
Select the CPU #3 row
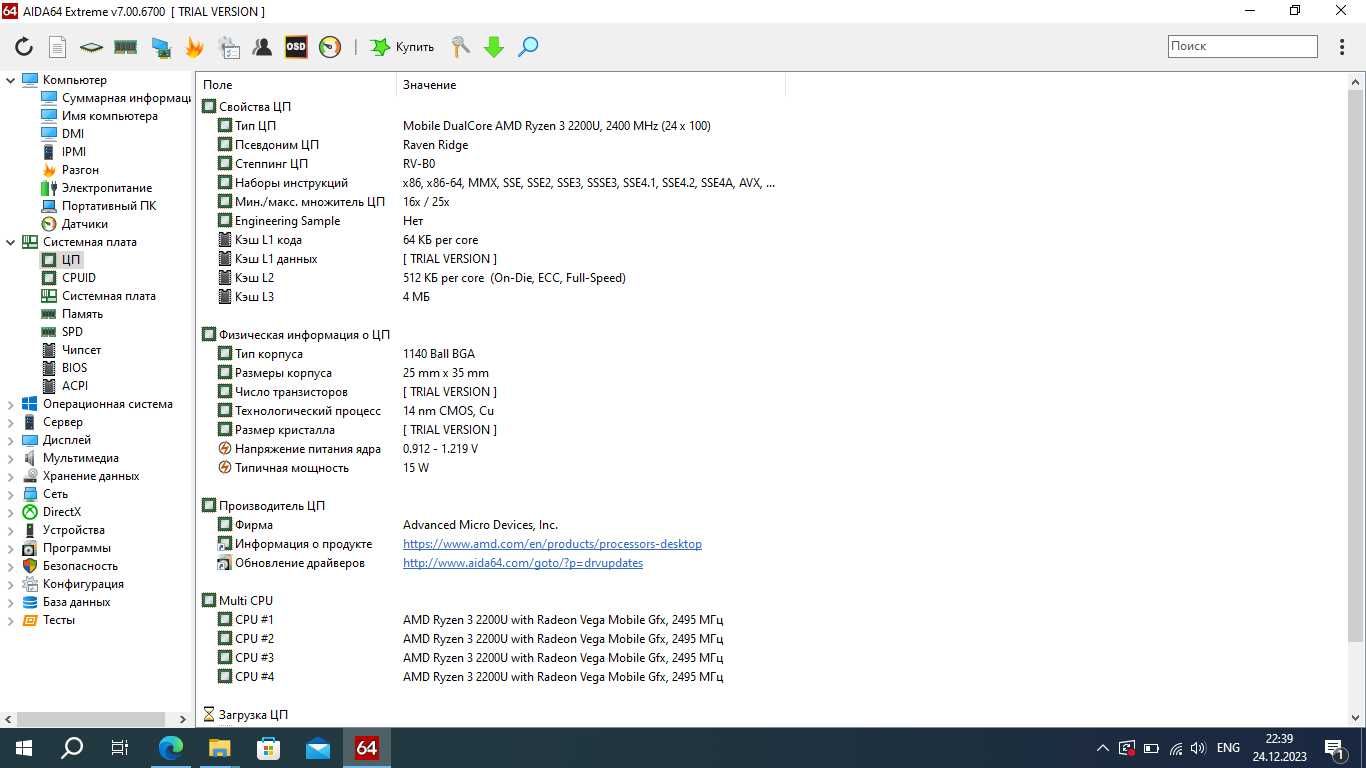(490, 658)
